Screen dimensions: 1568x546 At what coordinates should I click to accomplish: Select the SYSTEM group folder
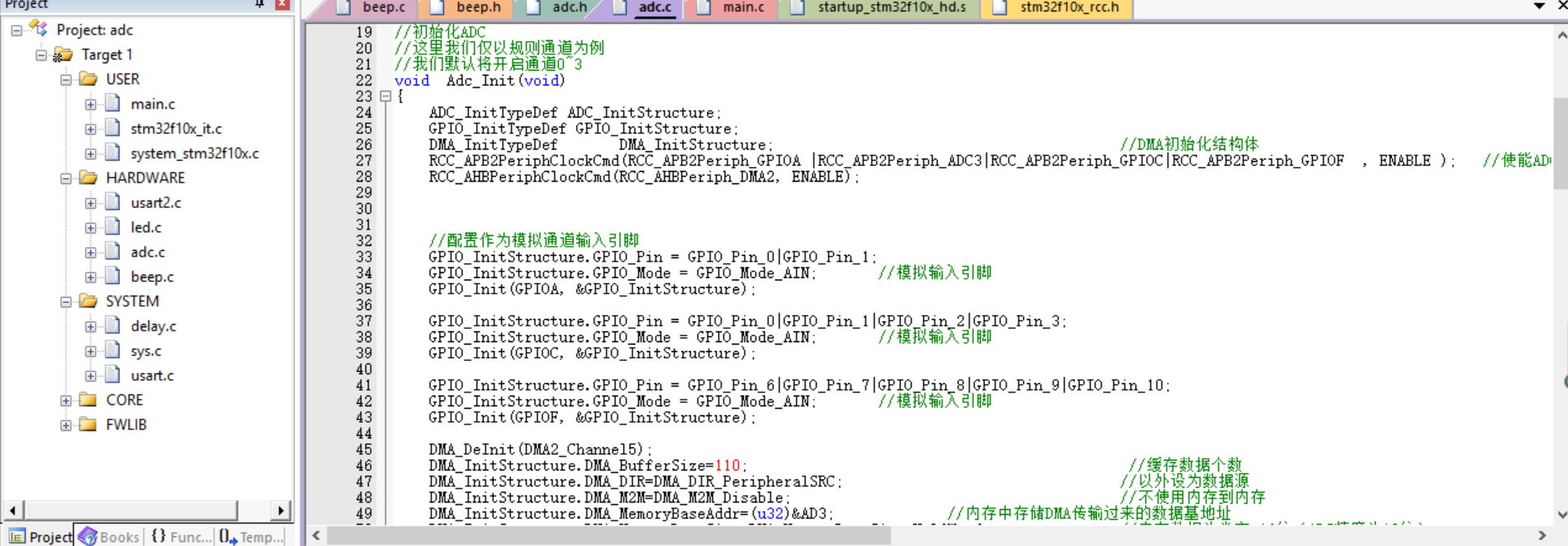click(x=132, y=301)
